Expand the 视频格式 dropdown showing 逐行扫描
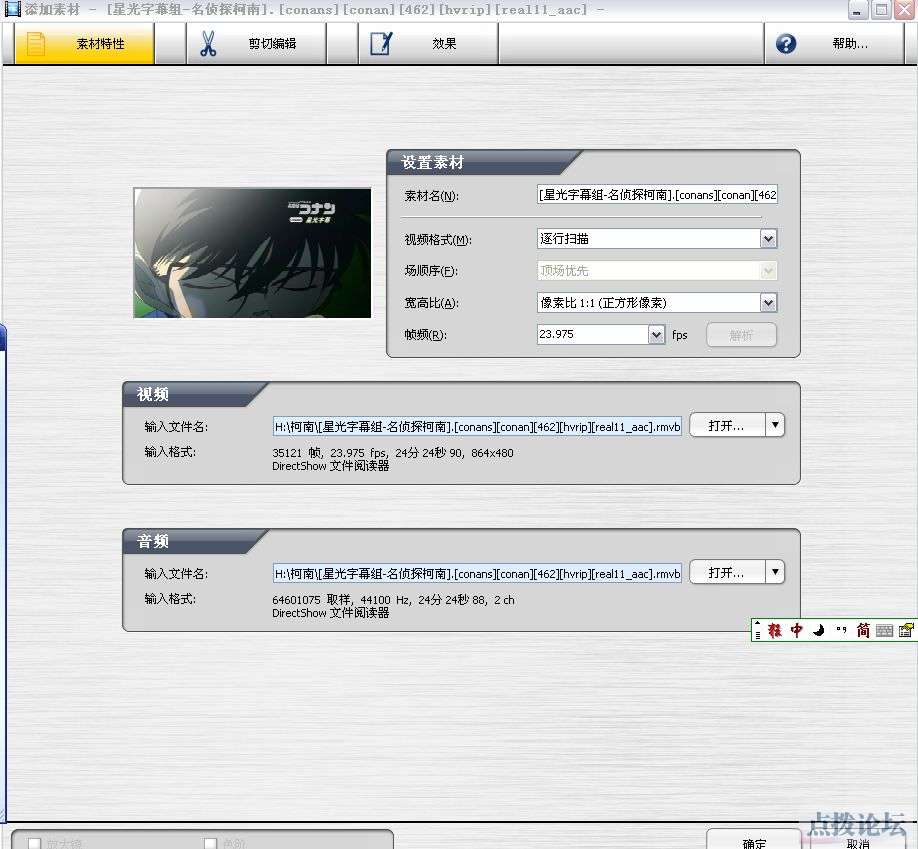 coord(768,239)
